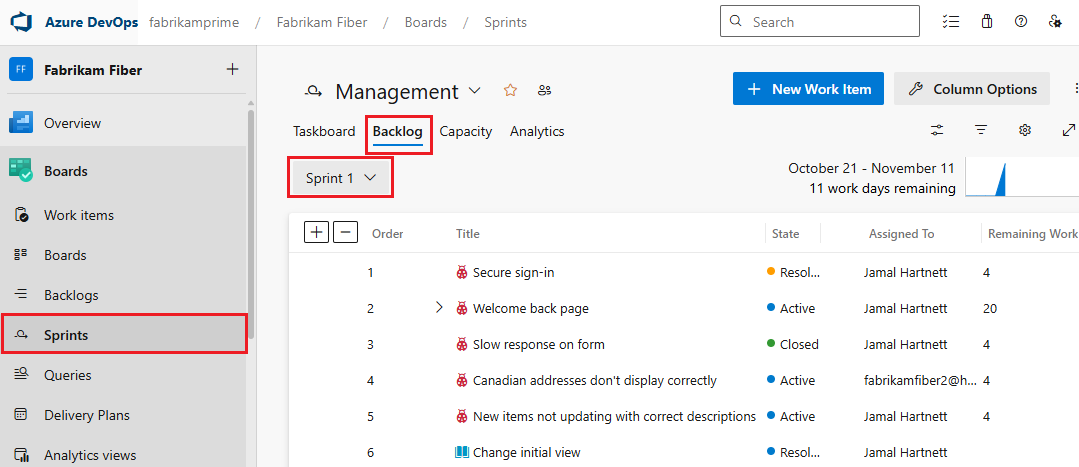This screenshot has width=1079, height=467.
Task: Open Canadian addresses don't display correctly item
Action: [x=595, y=380]
